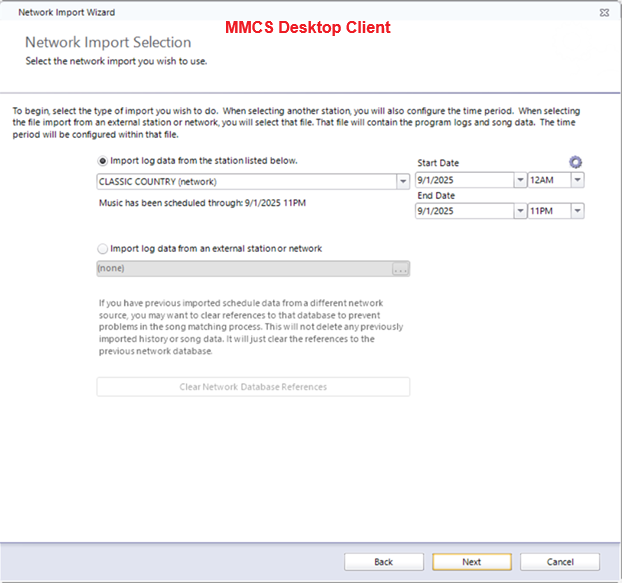Open the End Date calendar dropdown arrow

pos(520,211)
